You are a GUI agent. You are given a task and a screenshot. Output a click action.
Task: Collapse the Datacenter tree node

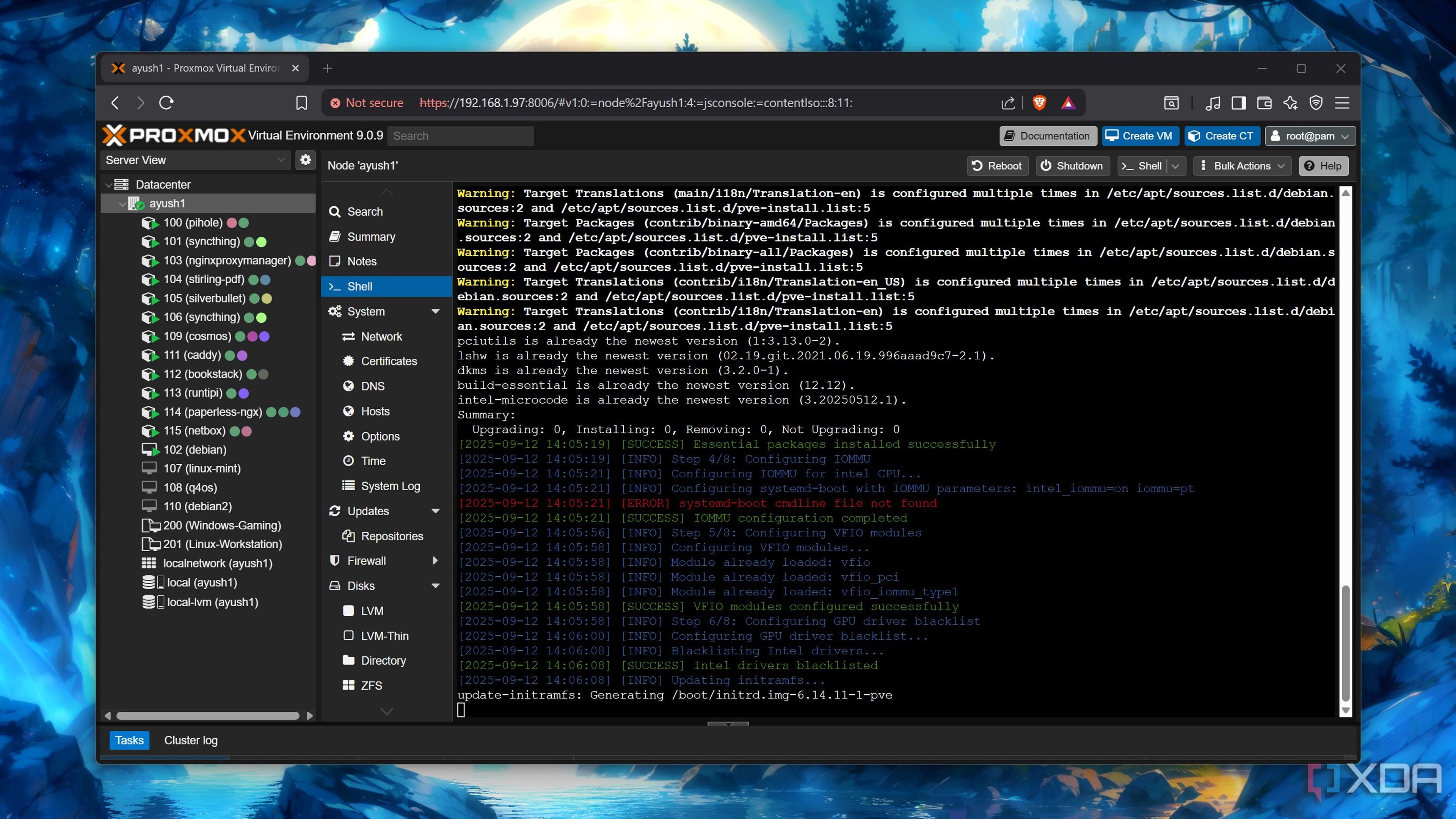point(108,185)
